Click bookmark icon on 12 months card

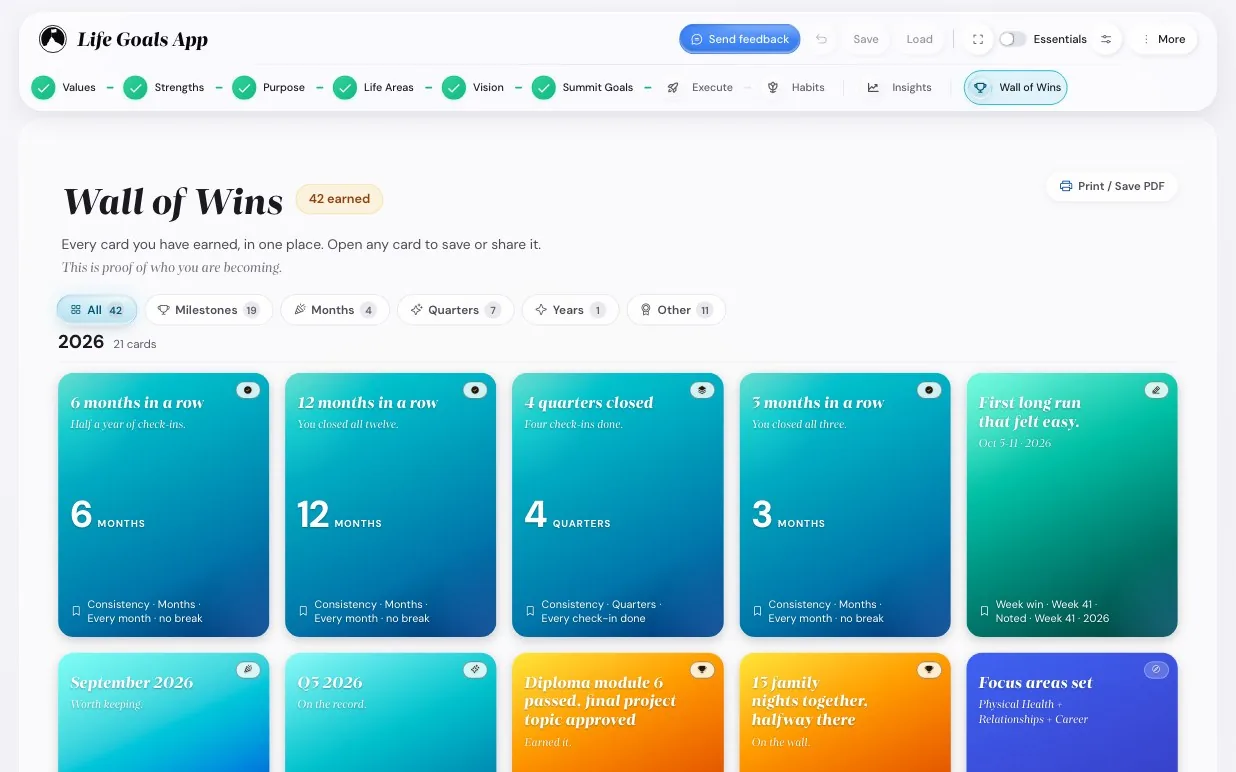point(303,611)
